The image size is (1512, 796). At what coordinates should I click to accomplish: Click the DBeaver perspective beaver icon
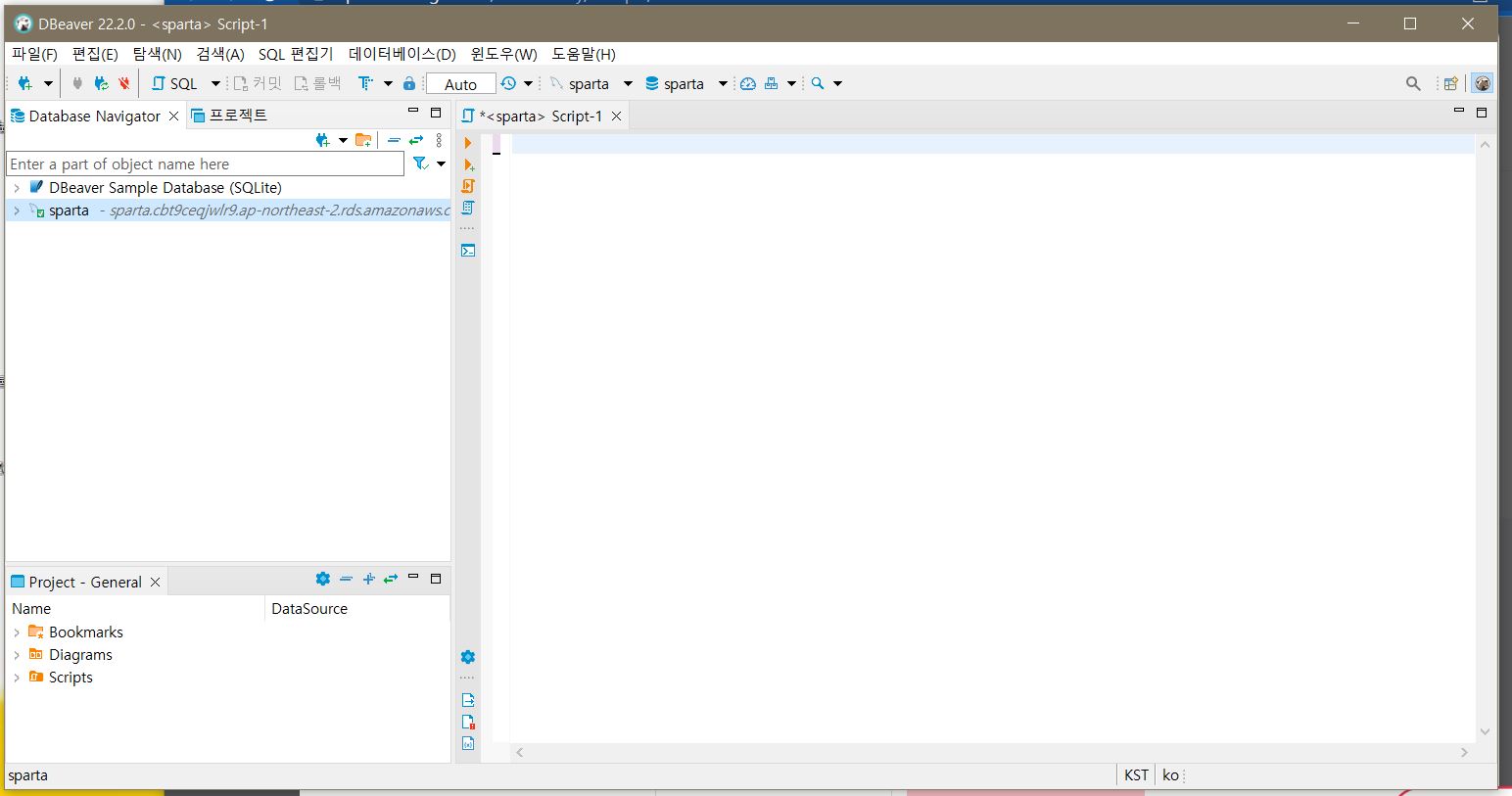coord(1483,83)
